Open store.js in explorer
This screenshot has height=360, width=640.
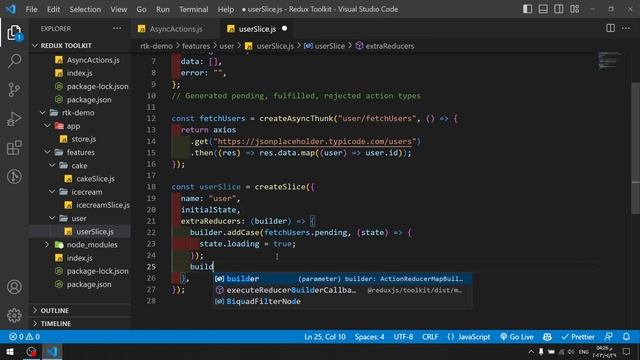click(80, 139)
